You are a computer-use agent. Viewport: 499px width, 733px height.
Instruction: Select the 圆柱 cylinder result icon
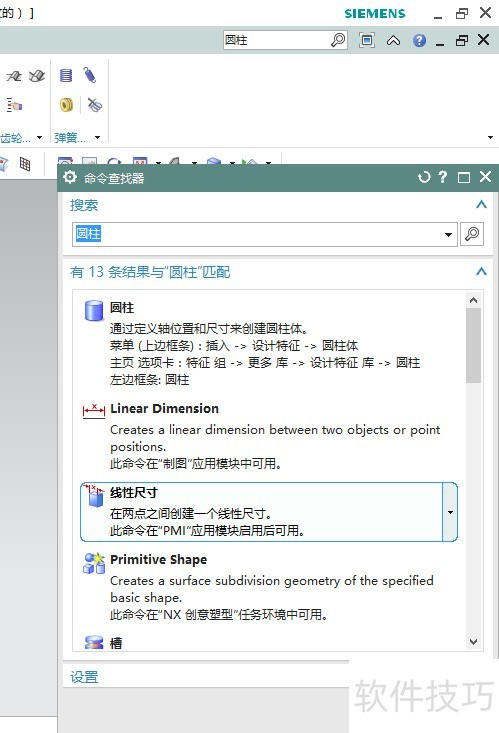[94, 310]
